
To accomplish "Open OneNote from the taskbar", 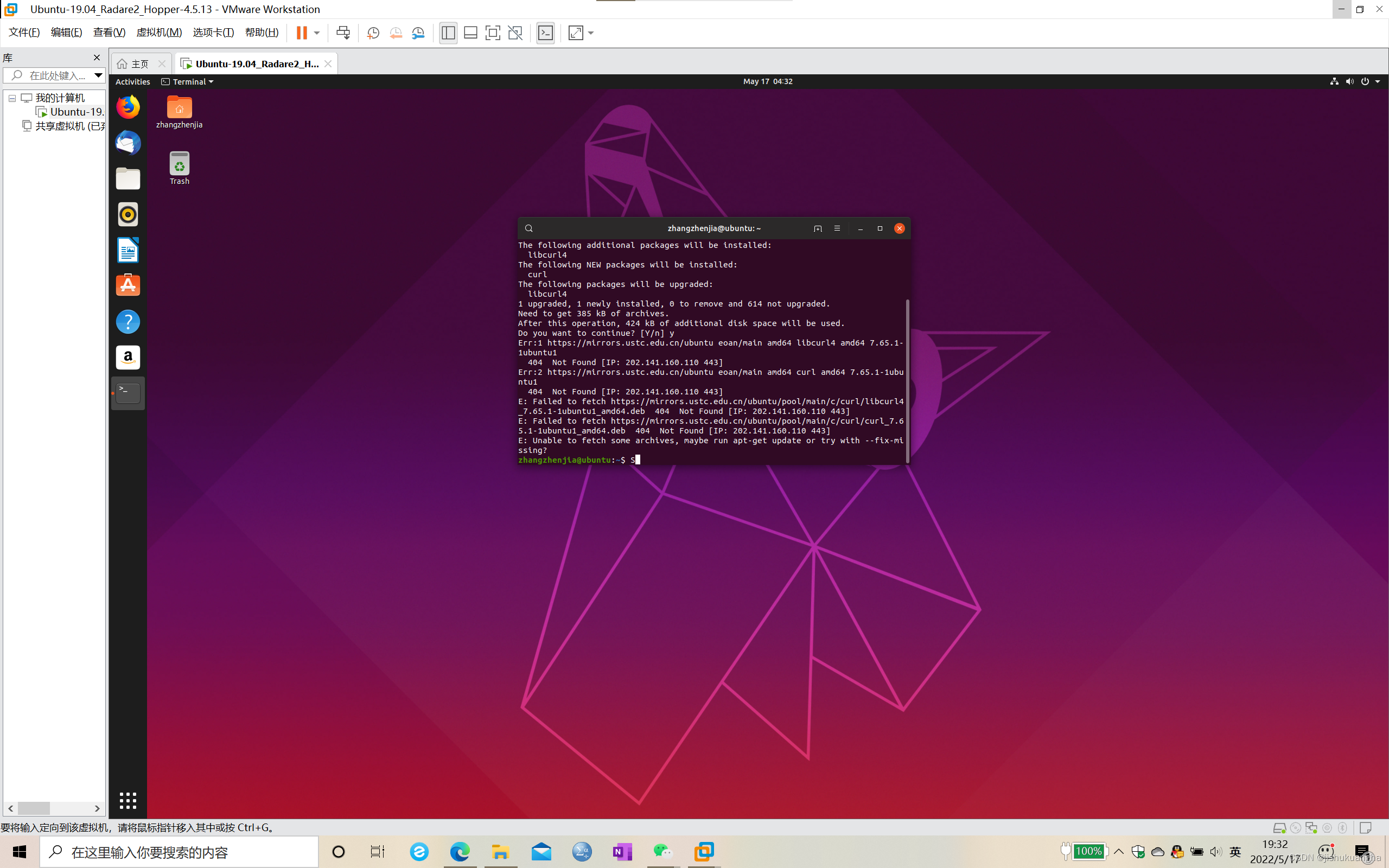I will click(x=622, y=852).
